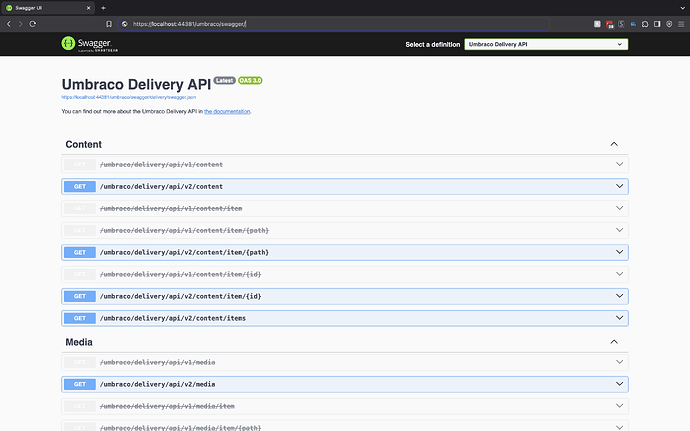Open the Select a definition dropdown
The width and height of the screenshot is (690, 431).
pos(546,44)
